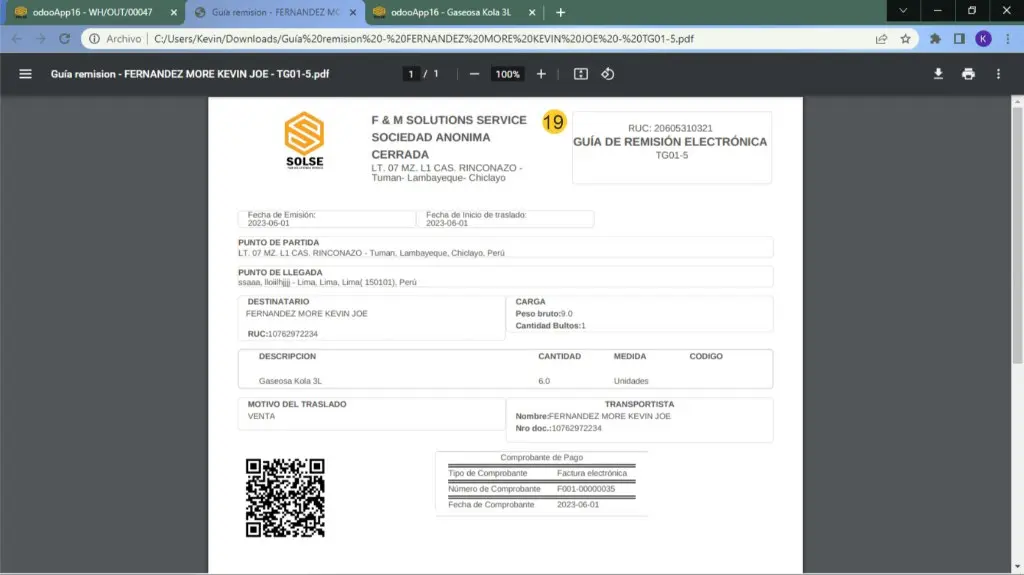
Task: Print the Guía remisión document
Action: (x=968, y=74)
